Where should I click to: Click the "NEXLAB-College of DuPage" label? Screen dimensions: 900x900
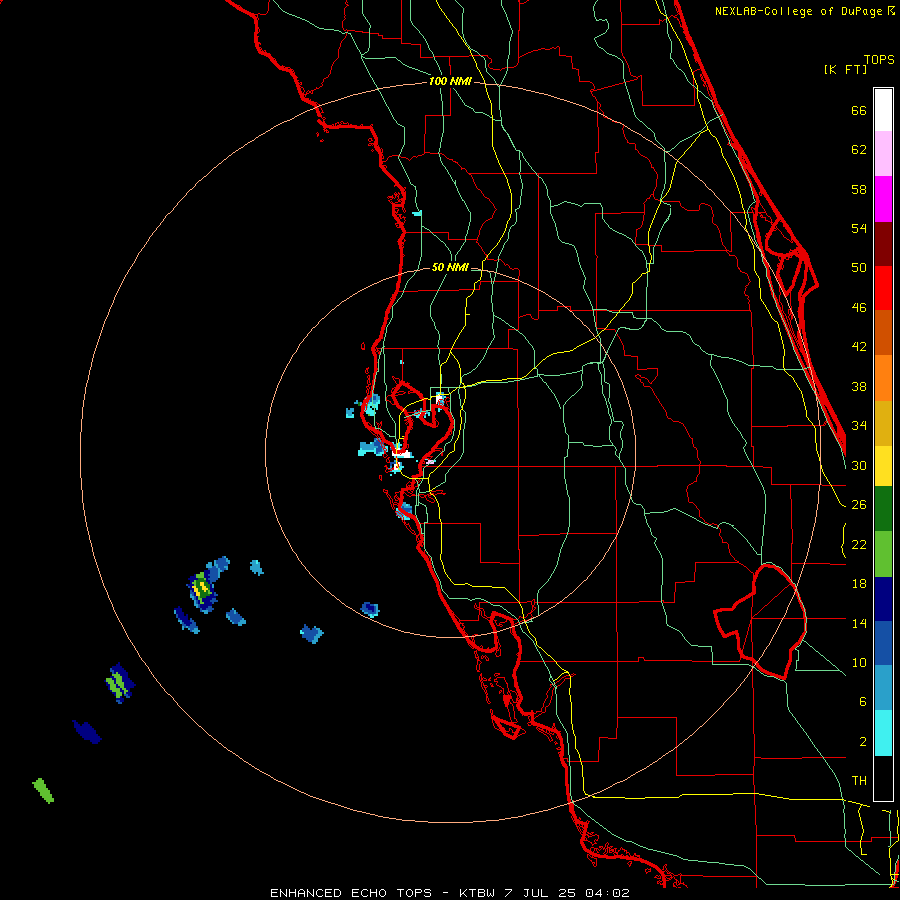click(800, 11)
